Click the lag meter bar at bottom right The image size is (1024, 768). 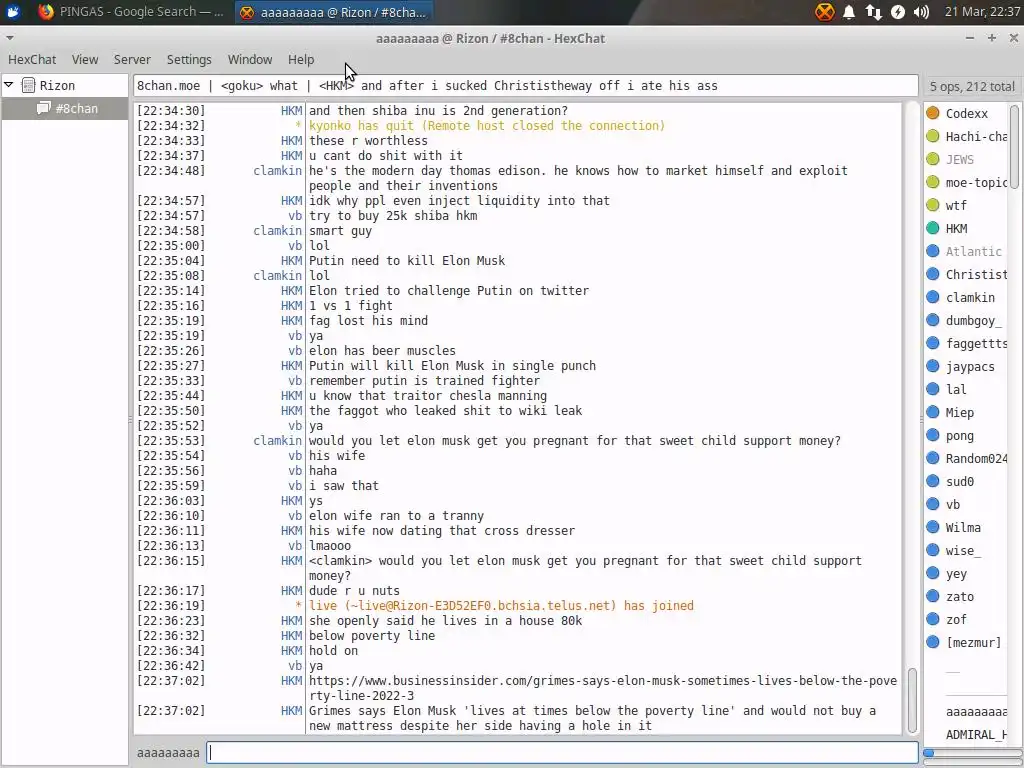972,753
